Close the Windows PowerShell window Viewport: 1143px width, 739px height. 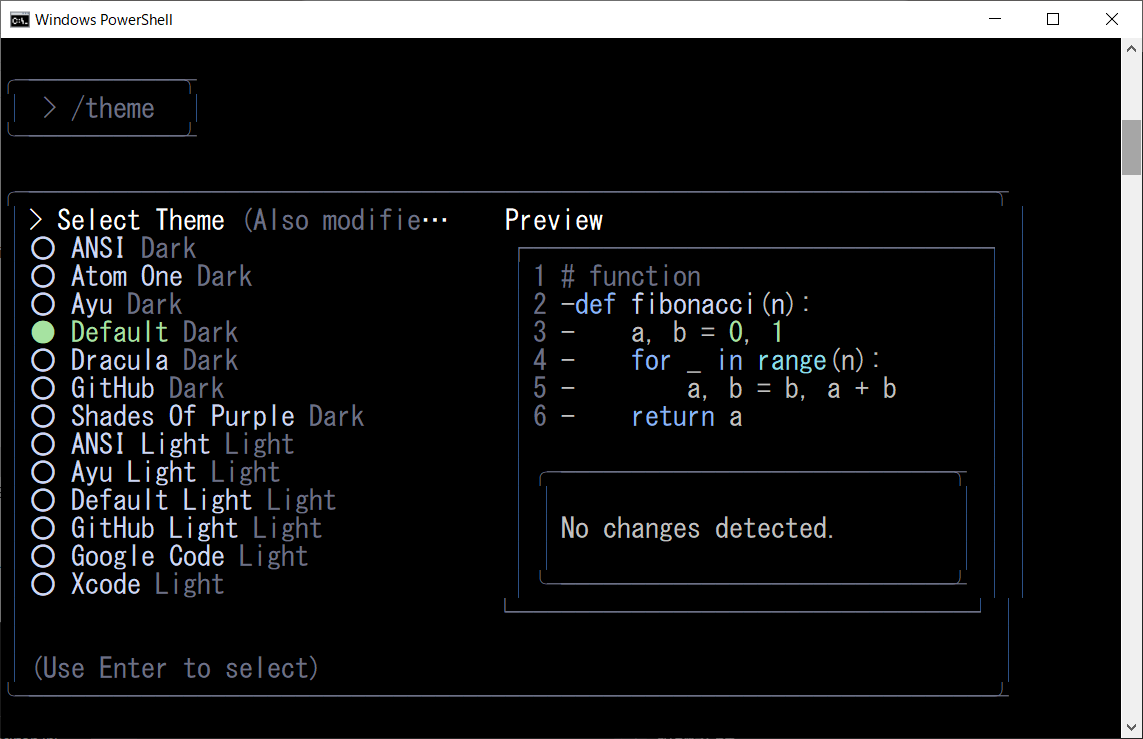click(x=1112, y=19)
